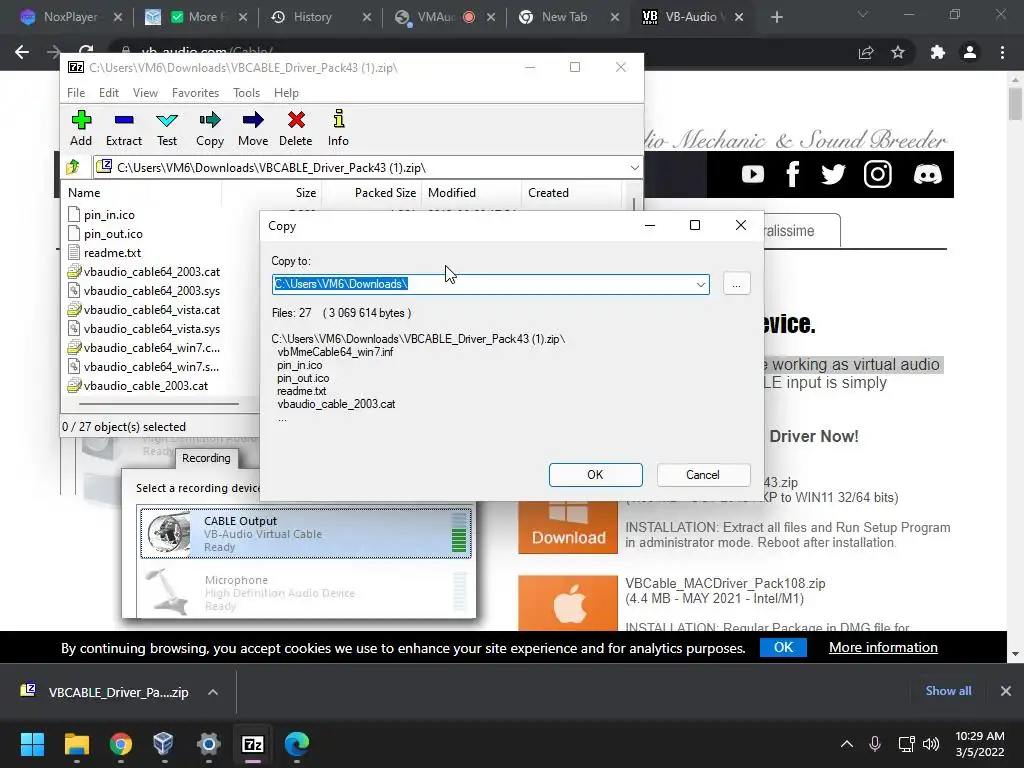
Task: Open the View menu in 7-Zip
Action: click(145, 93)
